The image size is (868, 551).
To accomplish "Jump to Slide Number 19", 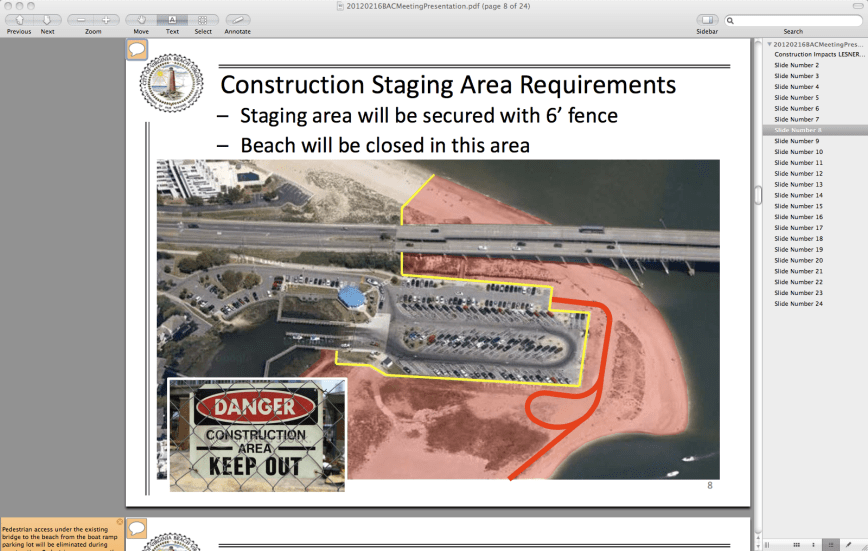I will click(x=798, y=250).
